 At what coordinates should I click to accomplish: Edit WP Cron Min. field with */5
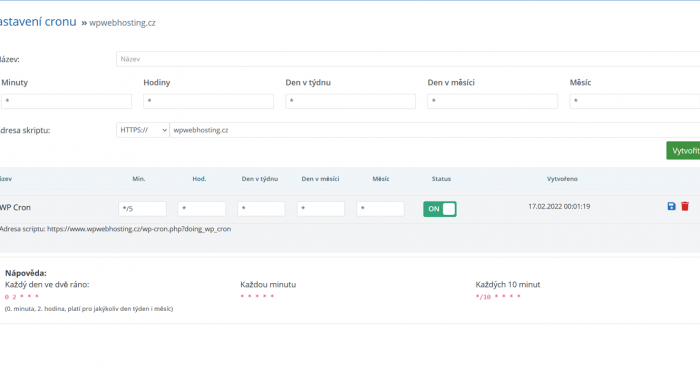tap(142, 208)
